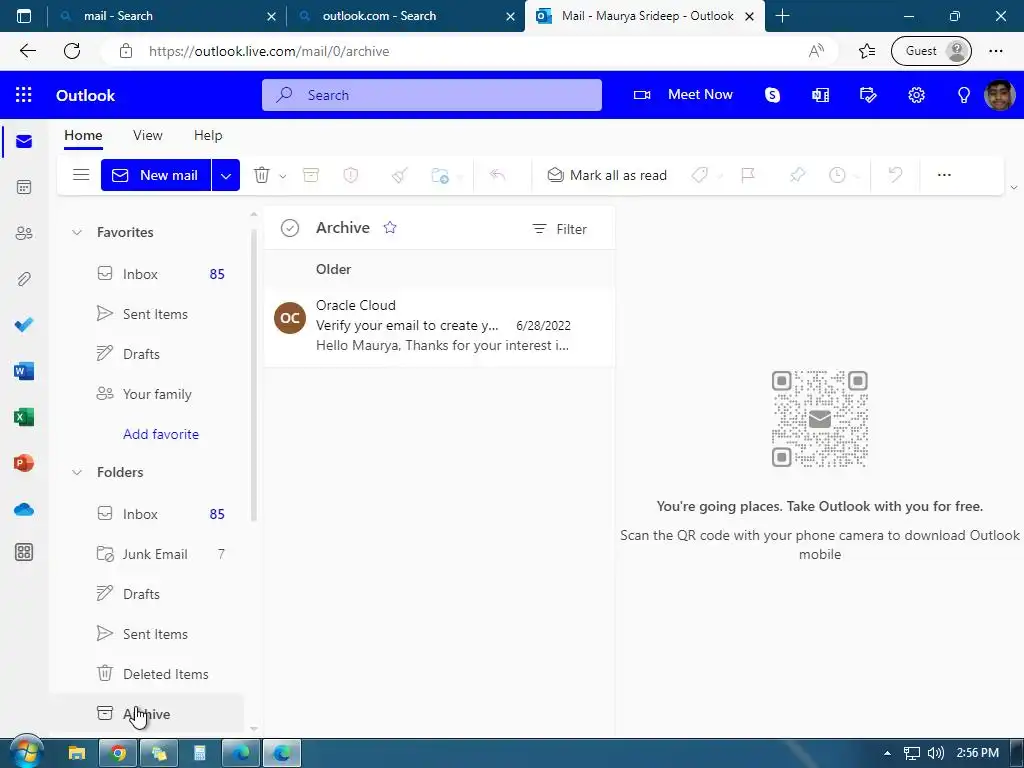Open the Delete options dropdown arrow
The width and height of the screenshot is (1024, 768).
[283, 176]
